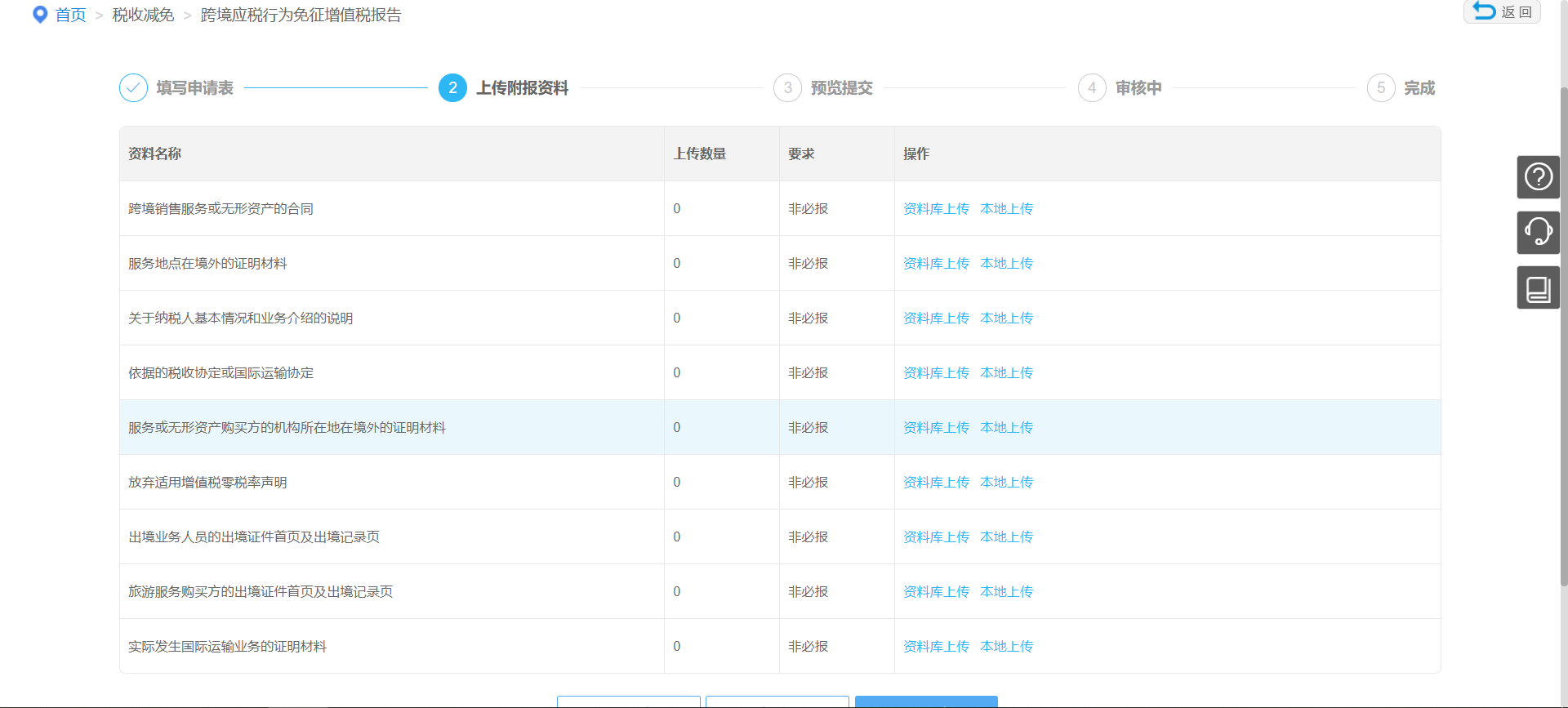Click 本地上传 for 服务或无形资产购买方的机构所在地在境外的证明材料
The width and height of the screenshot is (1568, 708).
(1006, 427)
